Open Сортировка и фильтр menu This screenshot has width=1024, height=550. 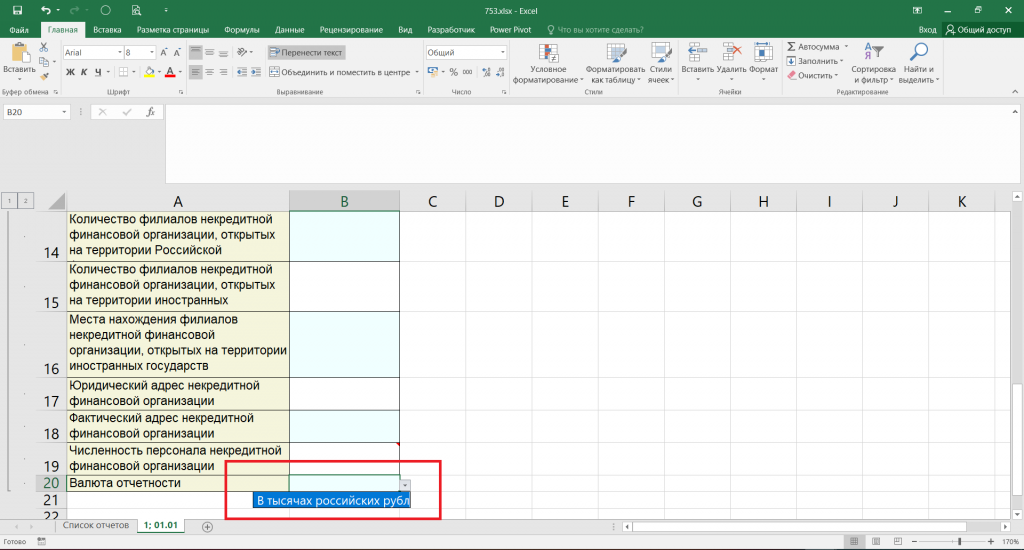[x=873, y=63]
